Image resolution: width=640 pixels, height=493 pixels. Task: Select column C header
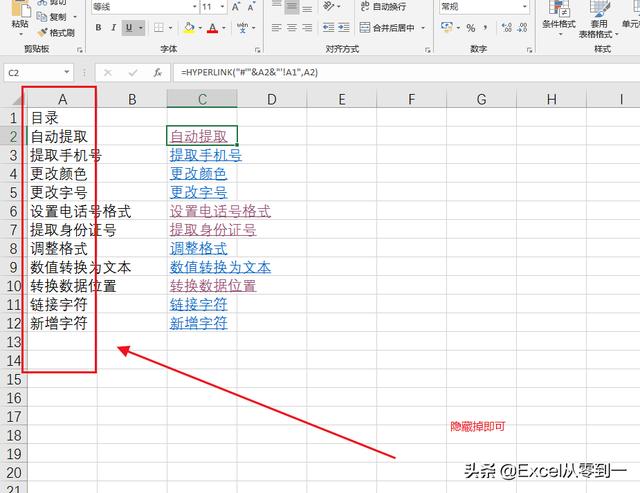coord(202,99)
